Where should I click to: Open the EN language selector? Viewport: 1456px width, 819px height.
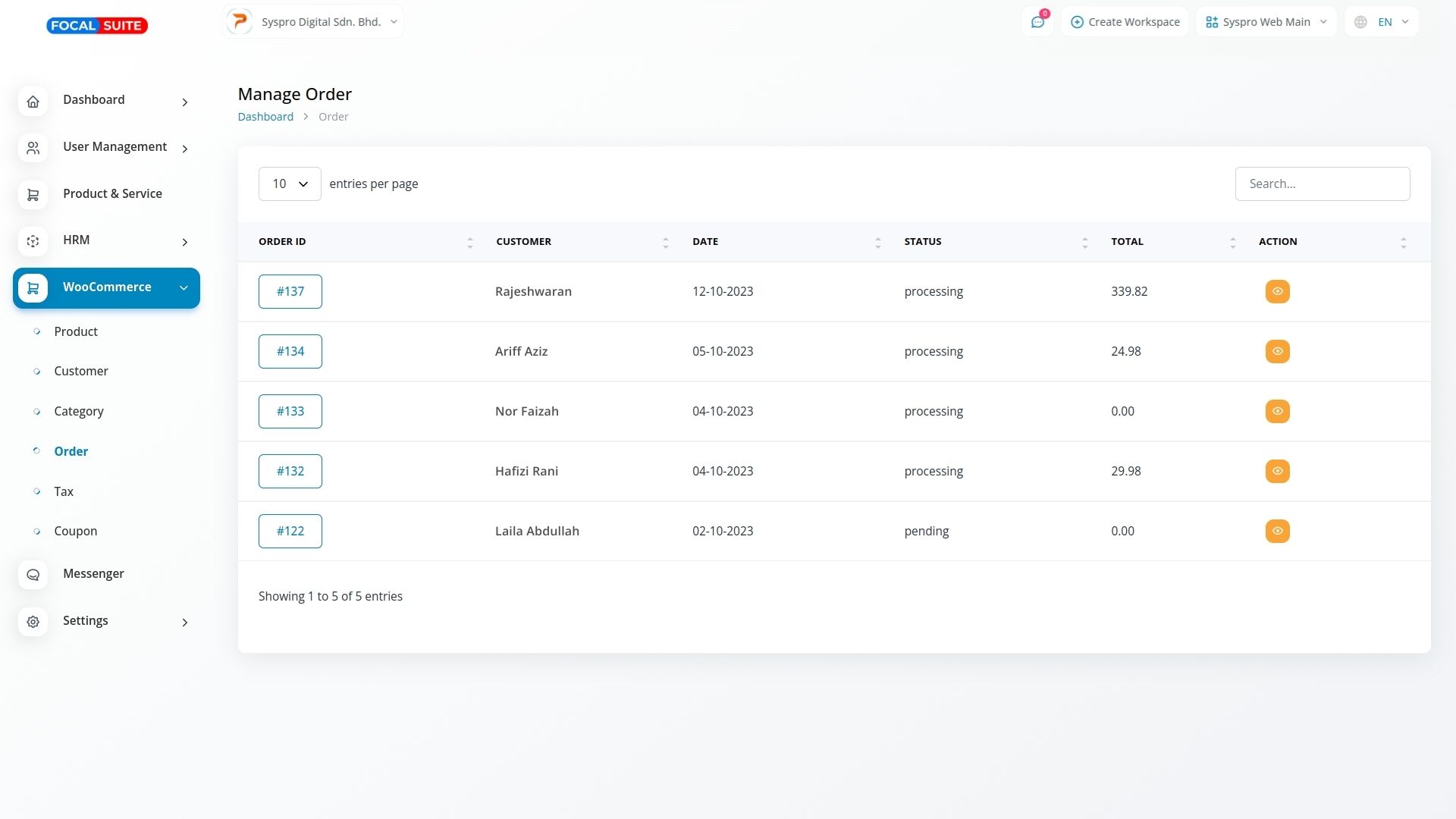[x=1381, y=22]
